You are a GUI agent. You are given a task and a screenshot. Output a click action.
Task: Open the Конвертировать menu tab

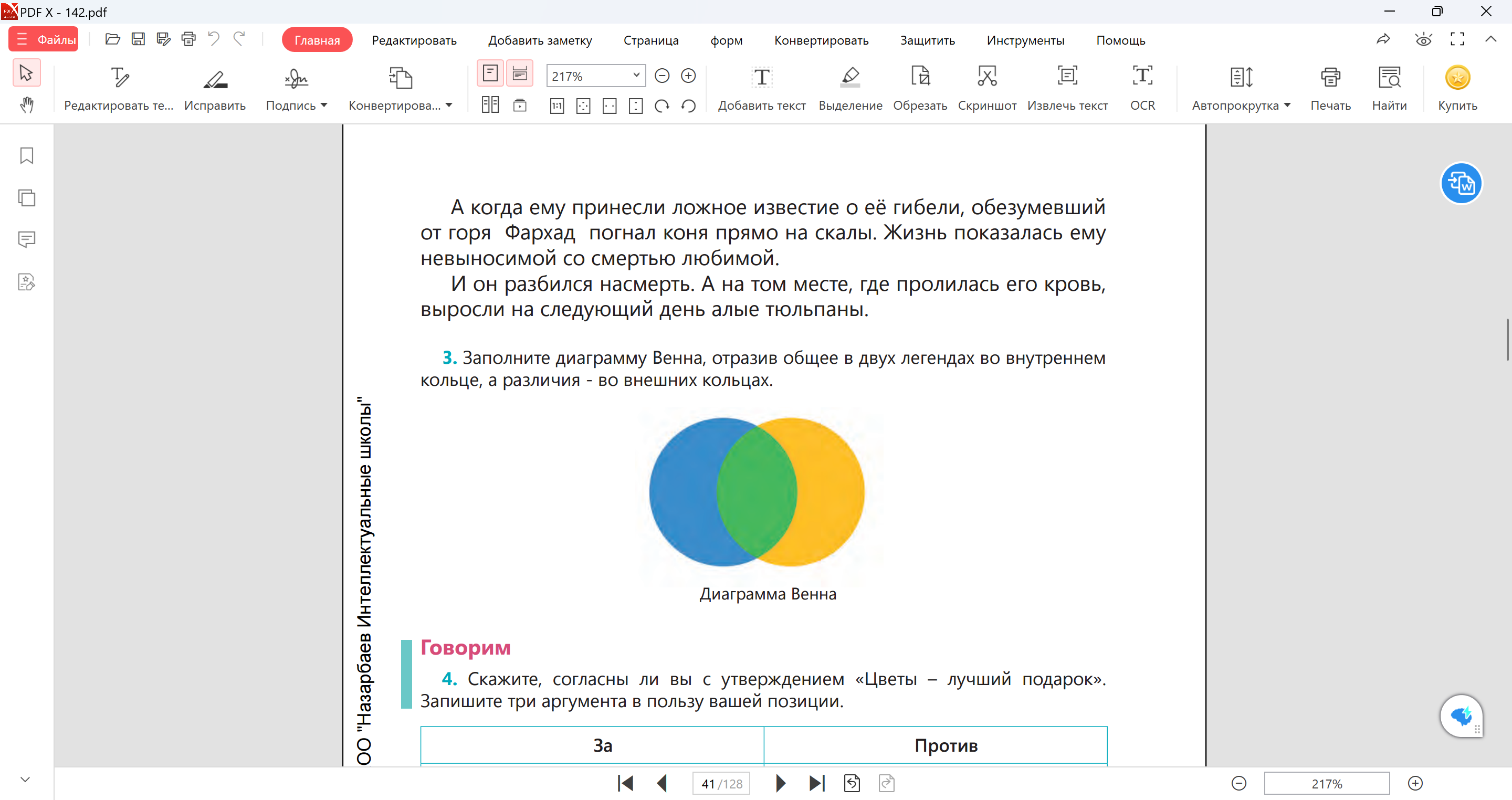pyautogui.click(x=821, y=40)
